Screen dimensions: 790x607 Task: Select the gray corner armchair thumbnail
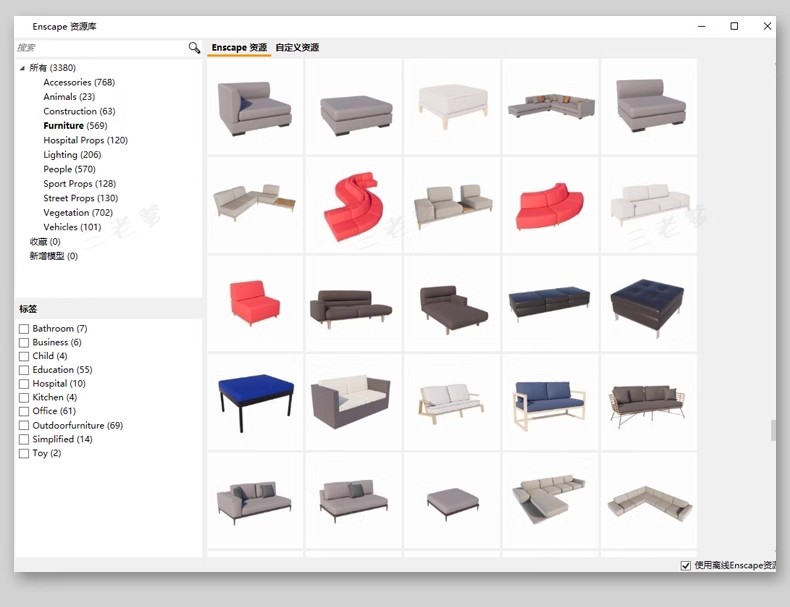point(255,107)
